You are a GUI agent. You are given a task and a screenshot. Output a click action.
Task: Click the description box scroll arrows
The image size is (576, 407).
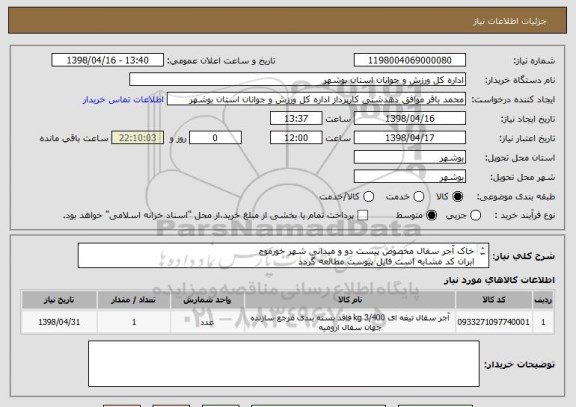[483, 251]
